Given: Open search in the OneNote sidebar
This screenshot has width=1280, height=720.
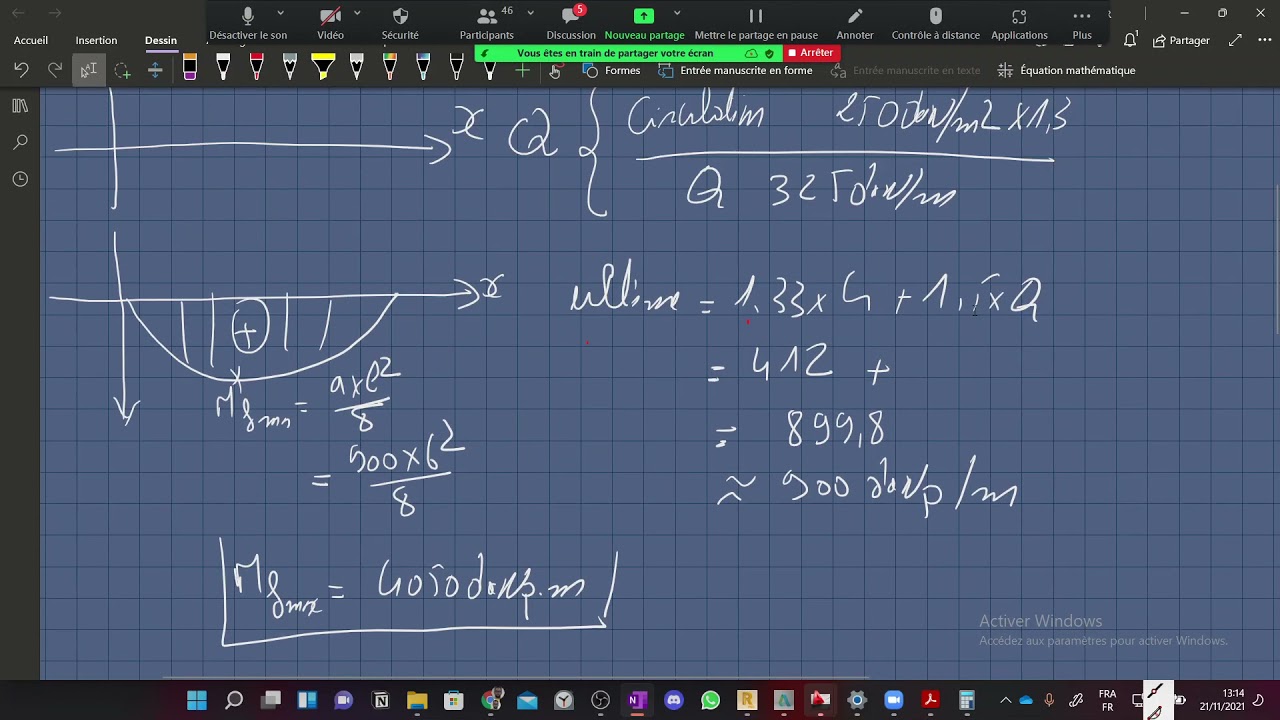Looking at the screenshot, I should pos(20,142).
